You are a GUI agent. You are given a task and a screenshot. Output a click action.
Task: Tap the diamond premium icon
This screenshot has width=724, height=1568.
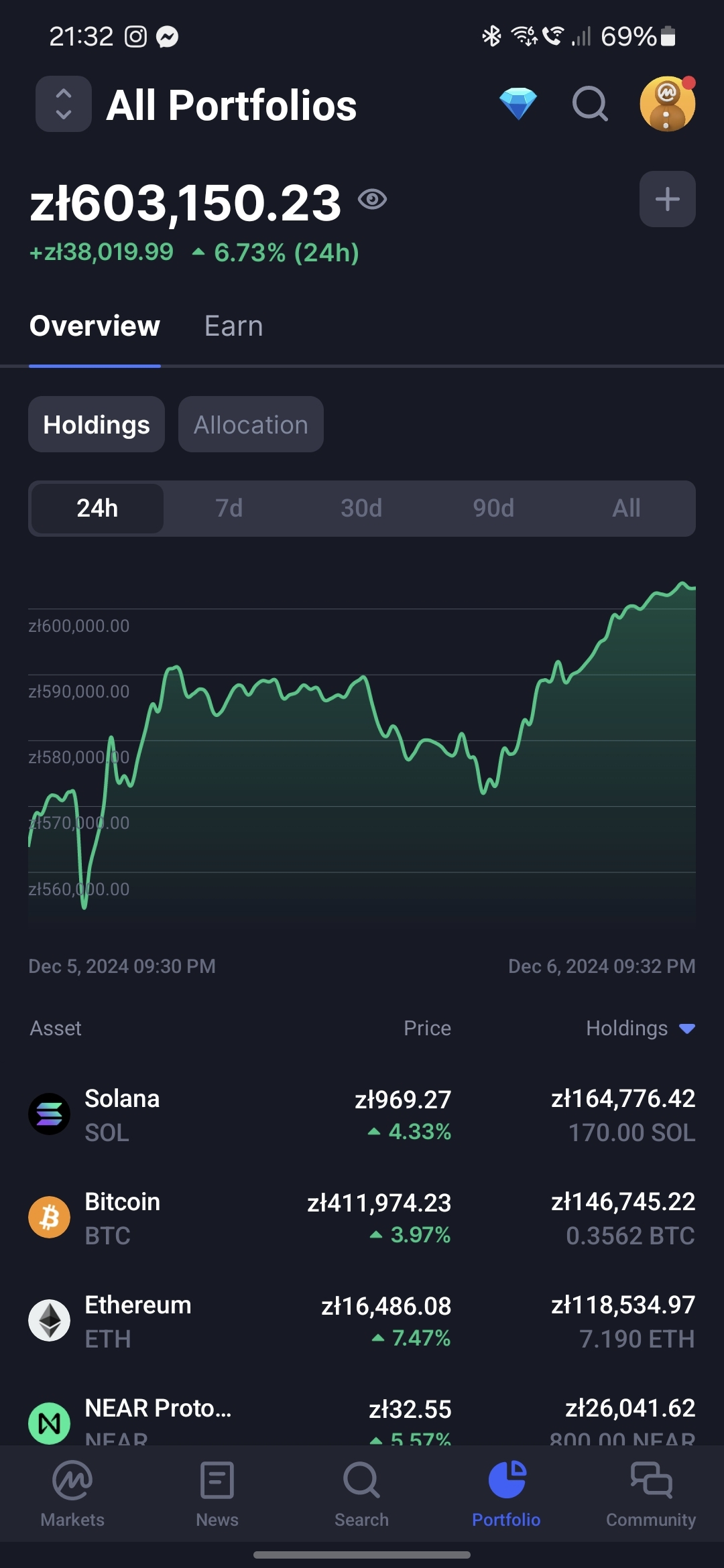pyautogui.click(x=518, y=105)
